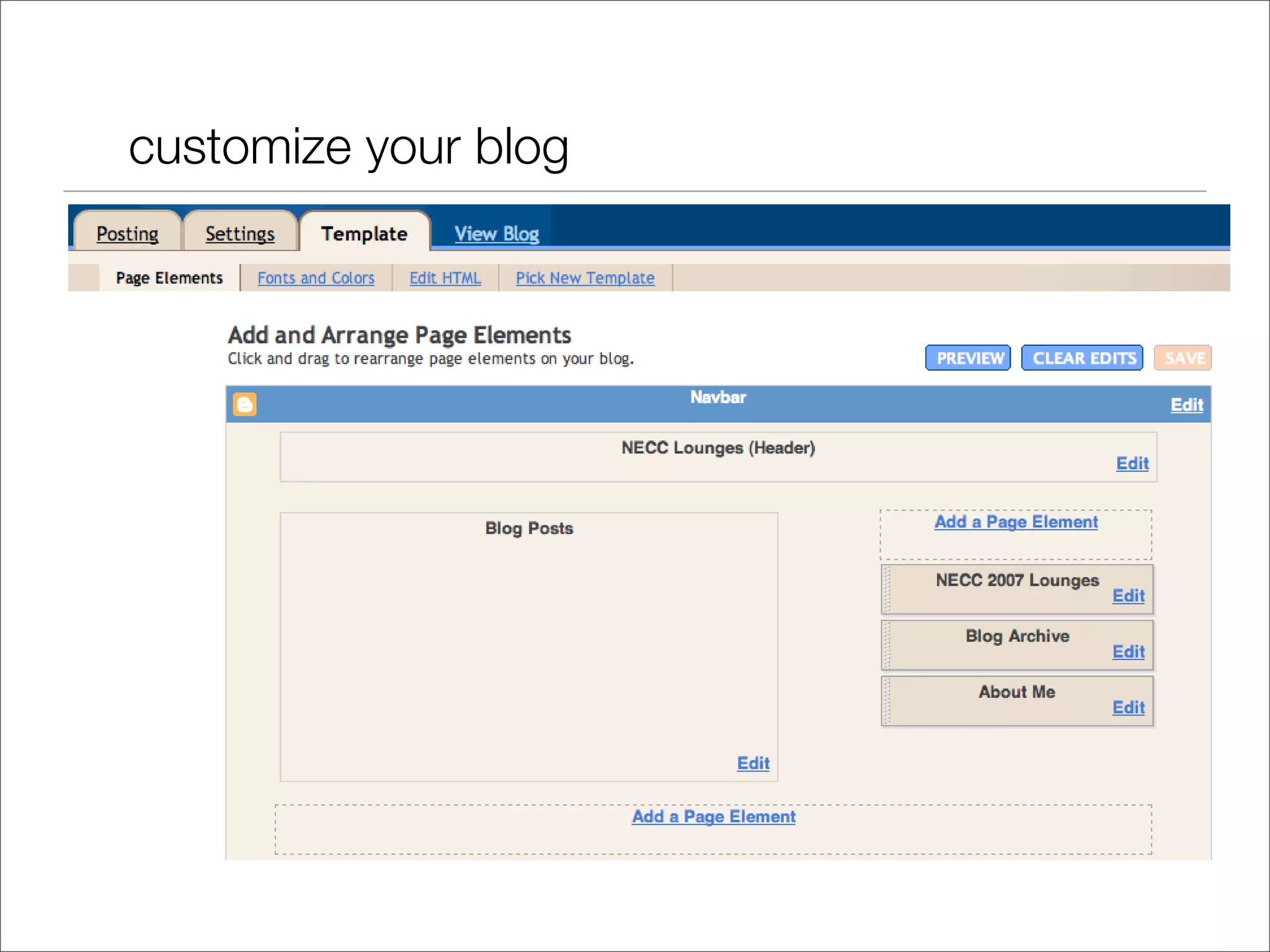The width and height of the screenshot is (1270, 952).
Task: Click the Navbar label text
Action: point(718,397)
